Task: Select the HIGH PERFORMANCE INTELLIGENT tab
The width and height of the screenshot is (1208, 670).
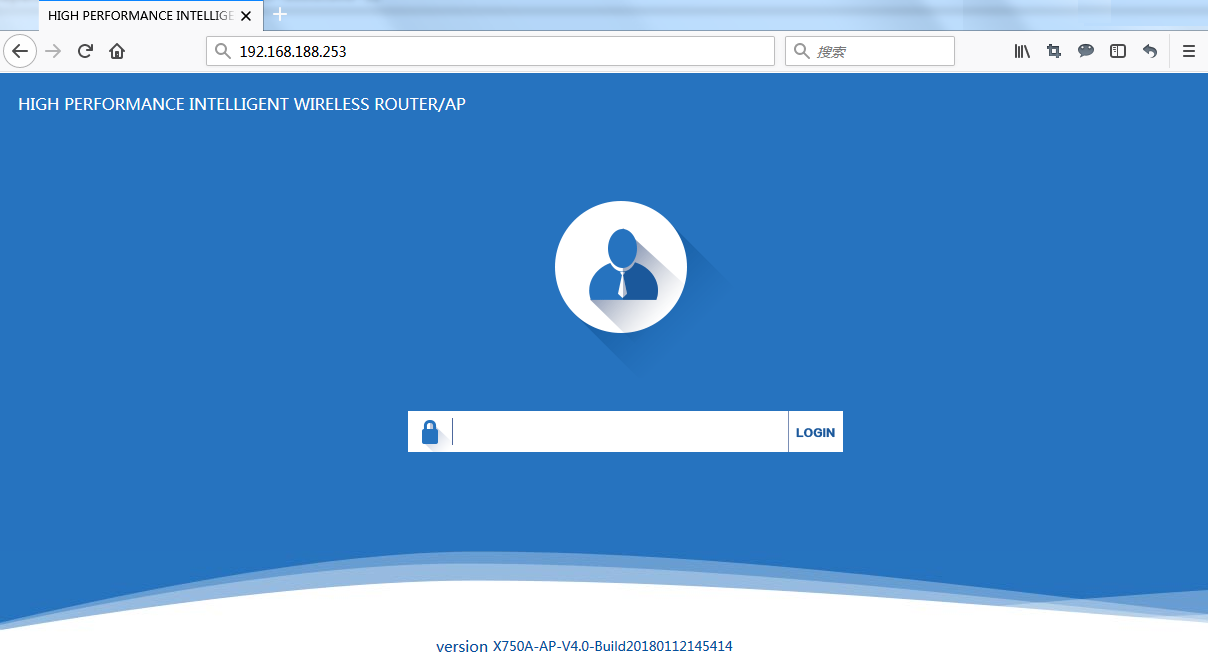Action: tap(140, 16)
